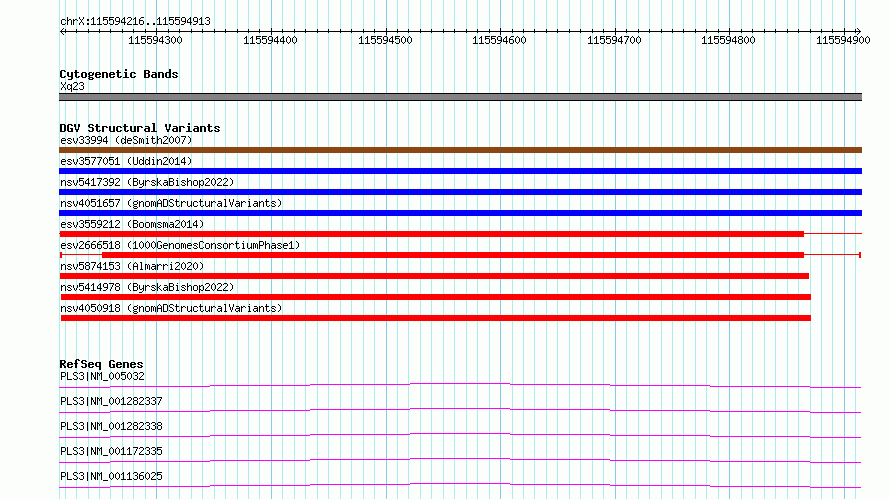Click ruler tick label 115594300
This screenshot has width=890, height=499.
(x=155, y=40)
